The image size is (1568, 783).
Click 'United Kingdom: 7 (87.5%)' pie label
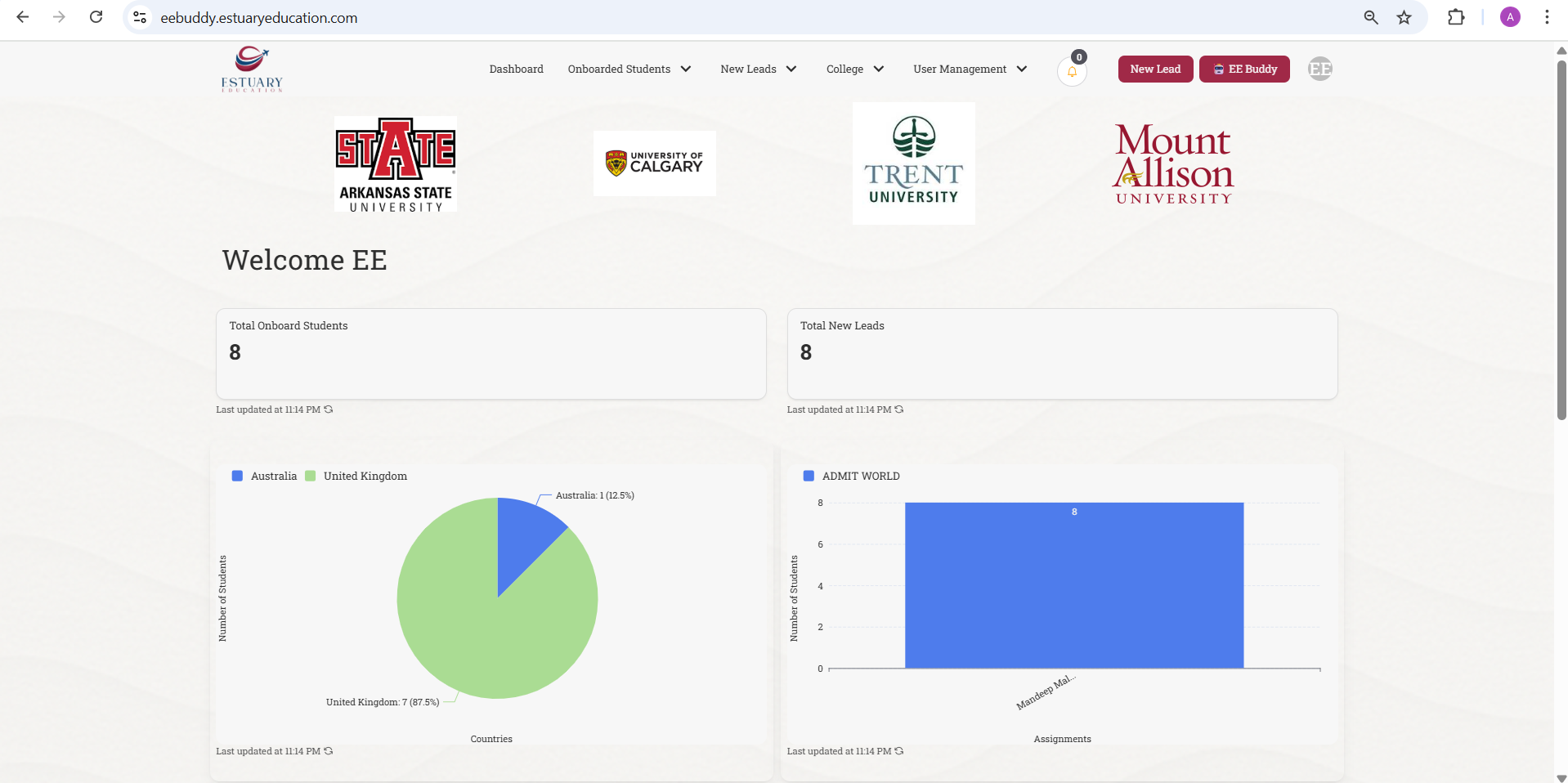pos(383,702)
